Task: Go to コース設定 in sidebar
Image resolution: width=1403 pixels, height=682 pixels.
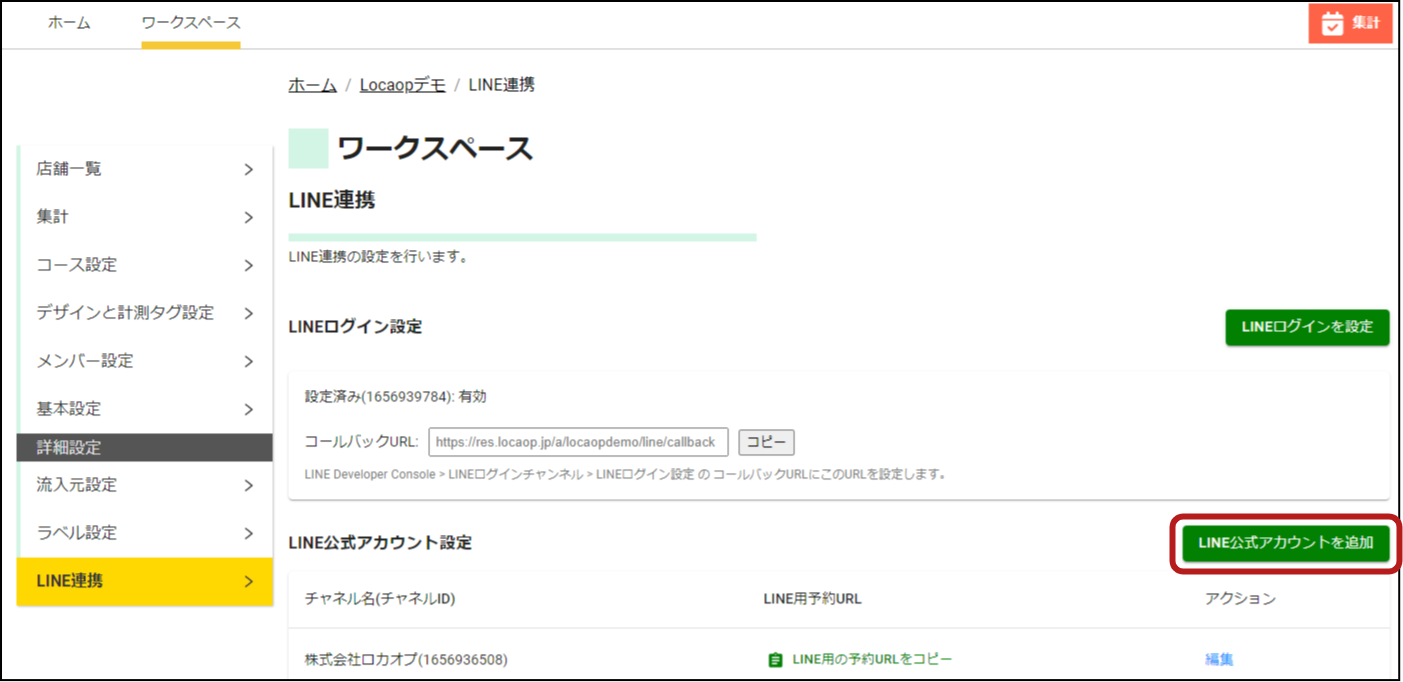Action: click(x=145, y=265)
